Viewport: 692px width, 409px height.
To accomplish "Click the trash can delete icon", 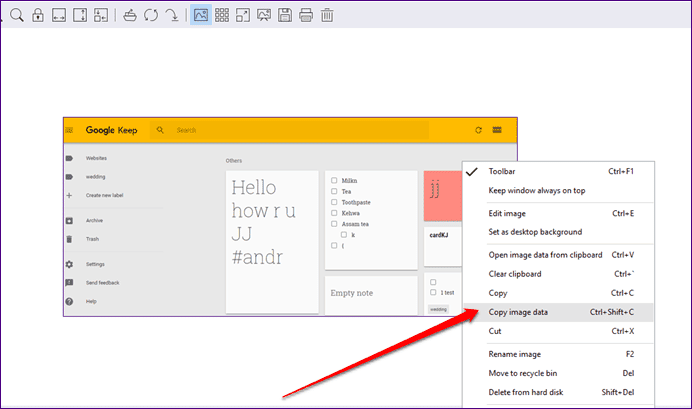I will click(x=327, y=15).
